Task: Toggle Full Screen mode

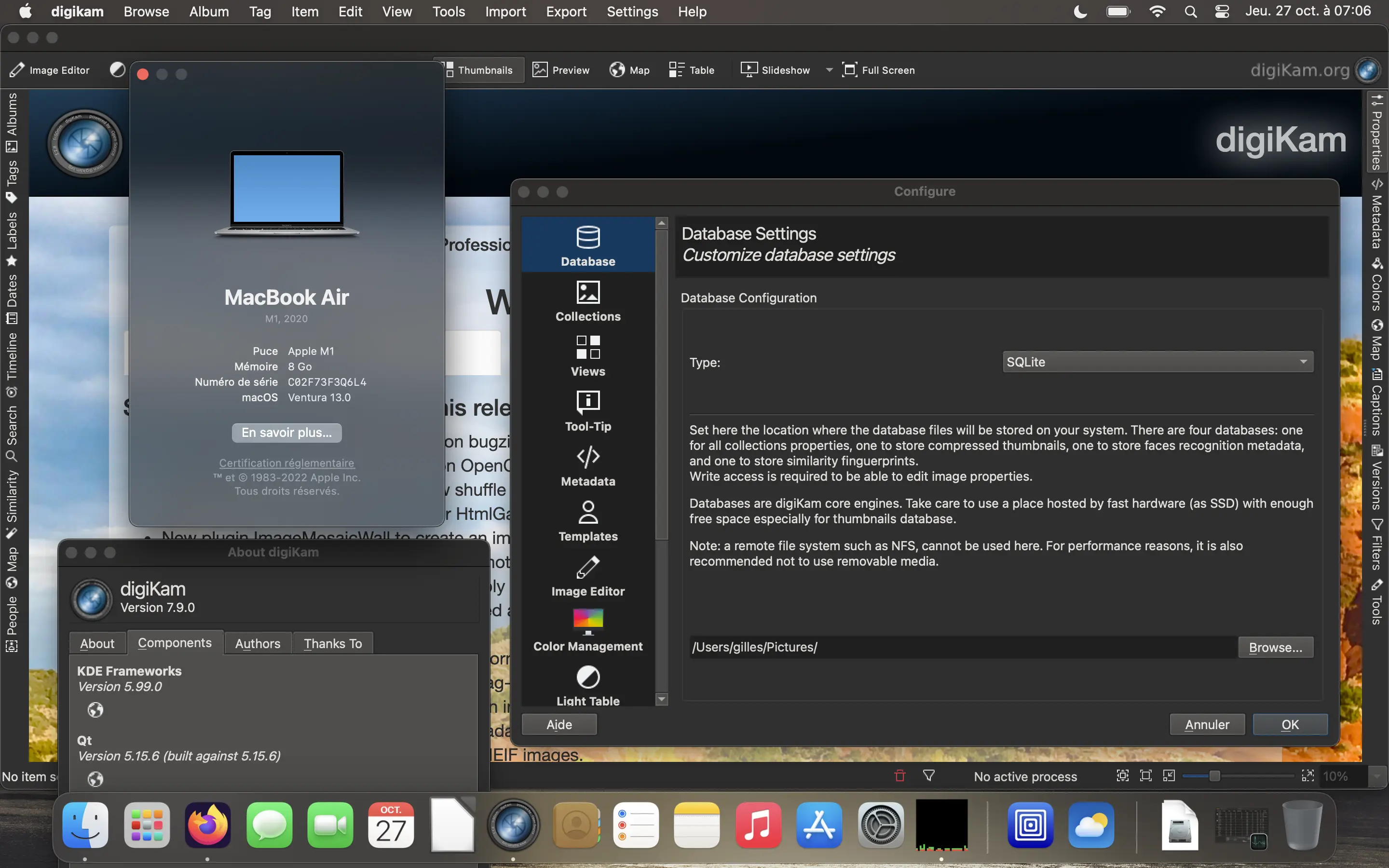Action: (878, 69)
